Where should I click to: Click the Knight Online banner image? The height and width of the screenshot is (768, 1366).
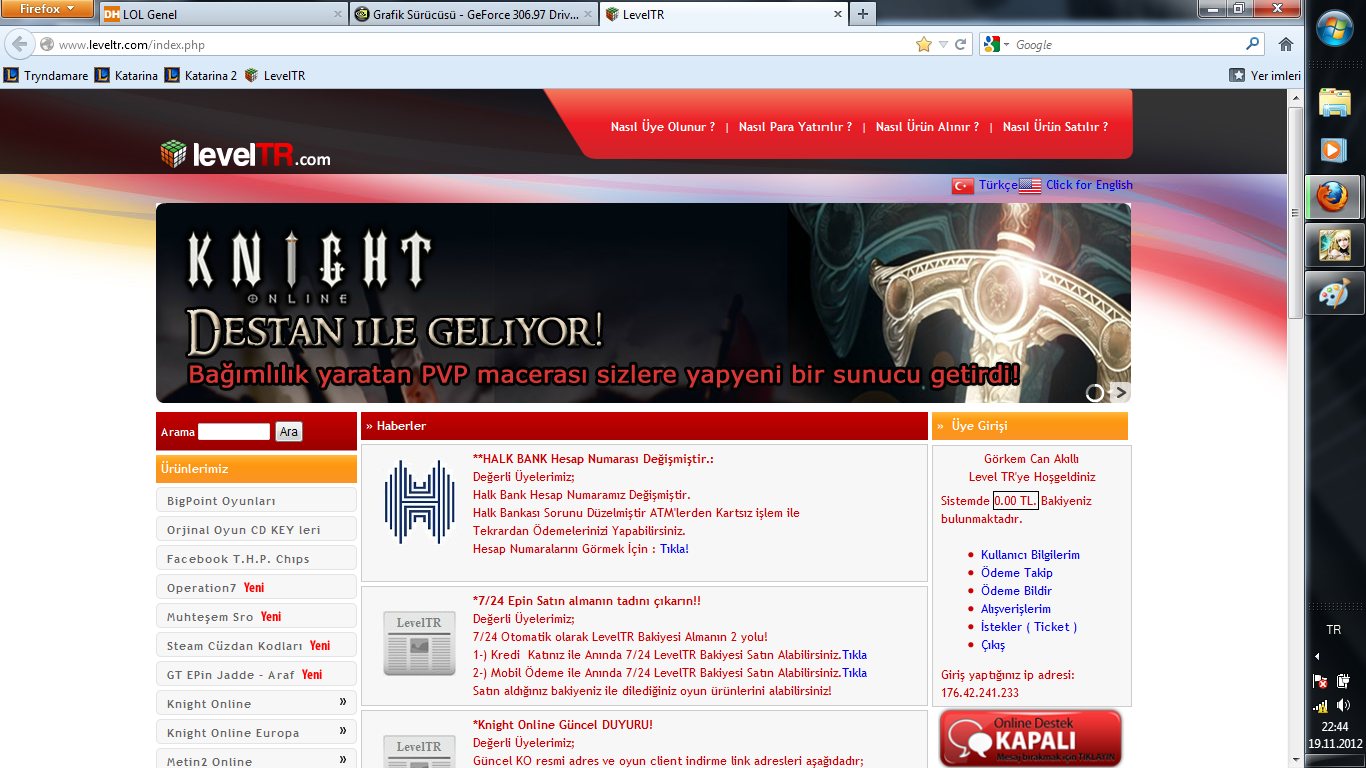643,303
